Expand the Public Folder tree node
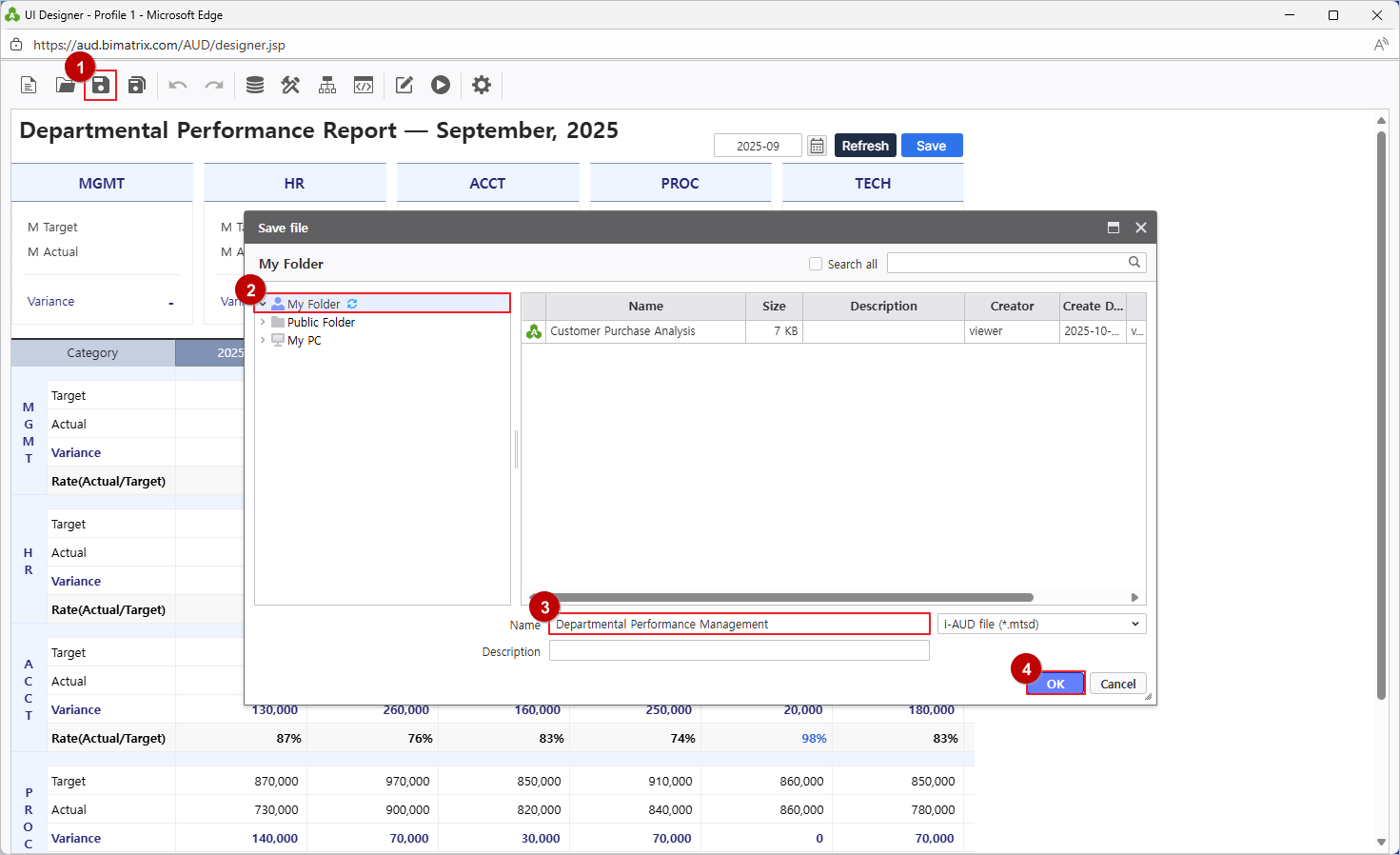Image resolution: width=1400 pixels, height=855 pixels. coord(263,322)
